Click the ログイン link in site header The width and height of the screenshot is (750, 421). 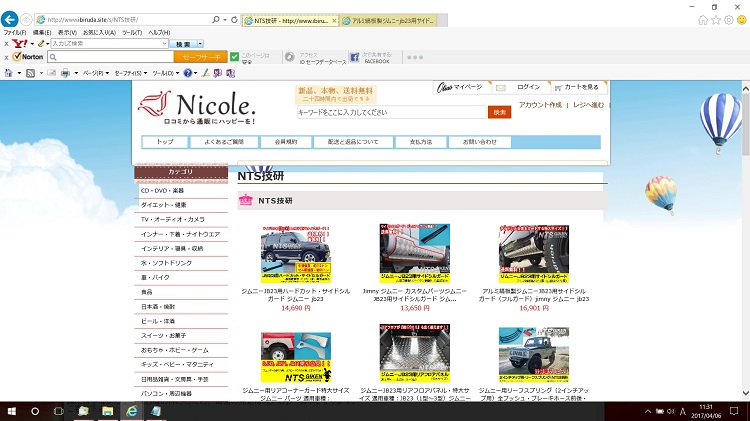click(528, 88)
